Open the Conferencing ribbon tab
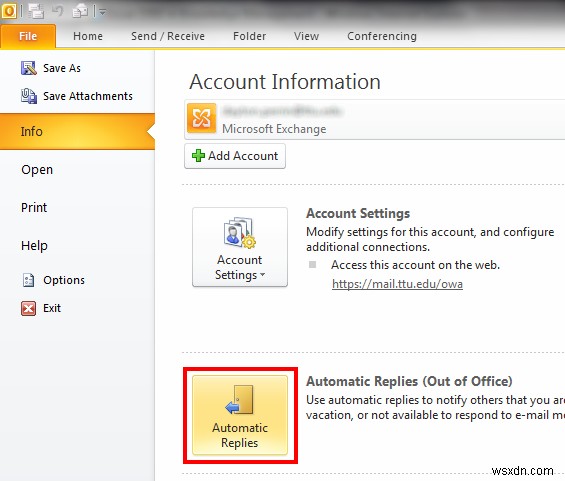Viewport: 565px width, 481px height. [x=382, y=36]
